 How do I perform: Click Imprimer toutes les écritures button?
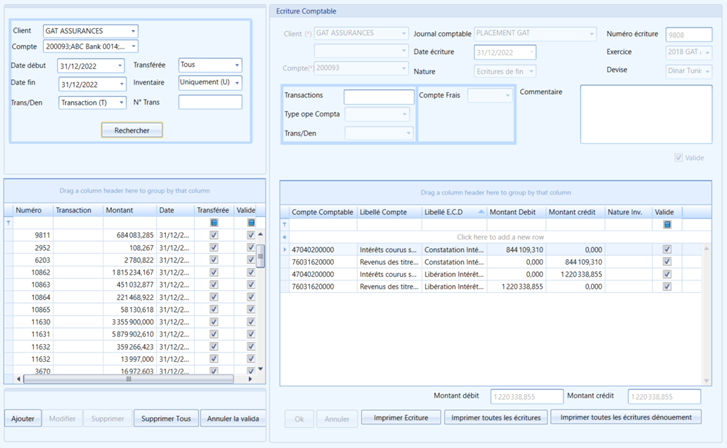[496, 417]
